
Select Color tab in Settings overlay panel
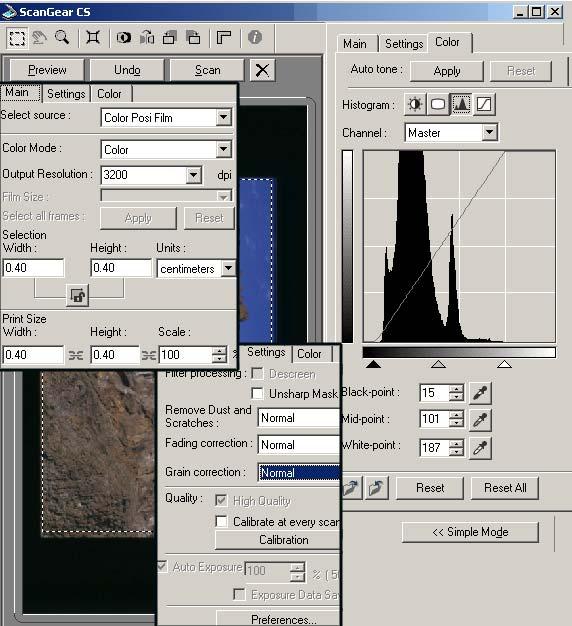pyautogui.click(x=309, y=354)
